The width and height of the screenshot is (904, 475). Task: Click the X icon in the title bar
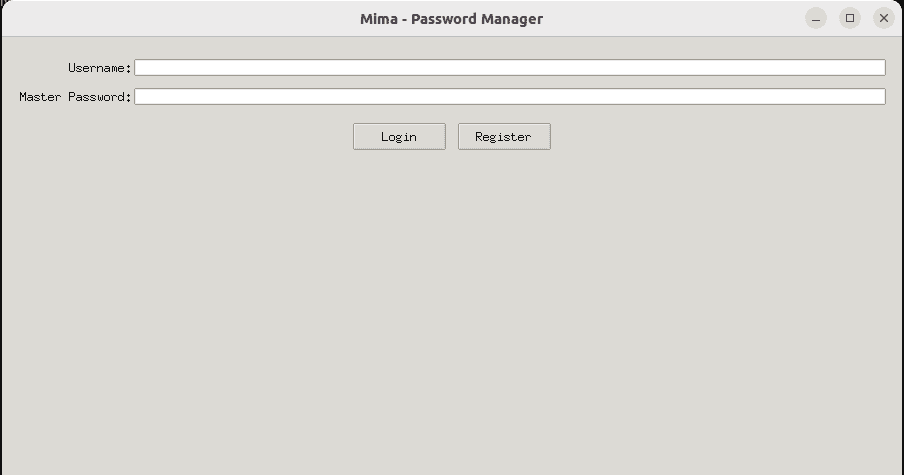pyautogui.click(x=883, y=18)
